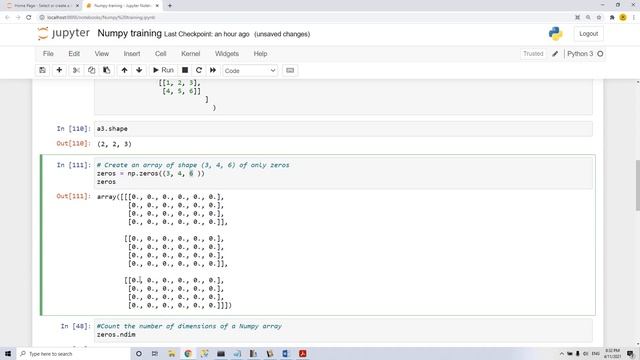Click the Out[111] output prompt
This screenshot has height=360, width=640.
(73, 196)
